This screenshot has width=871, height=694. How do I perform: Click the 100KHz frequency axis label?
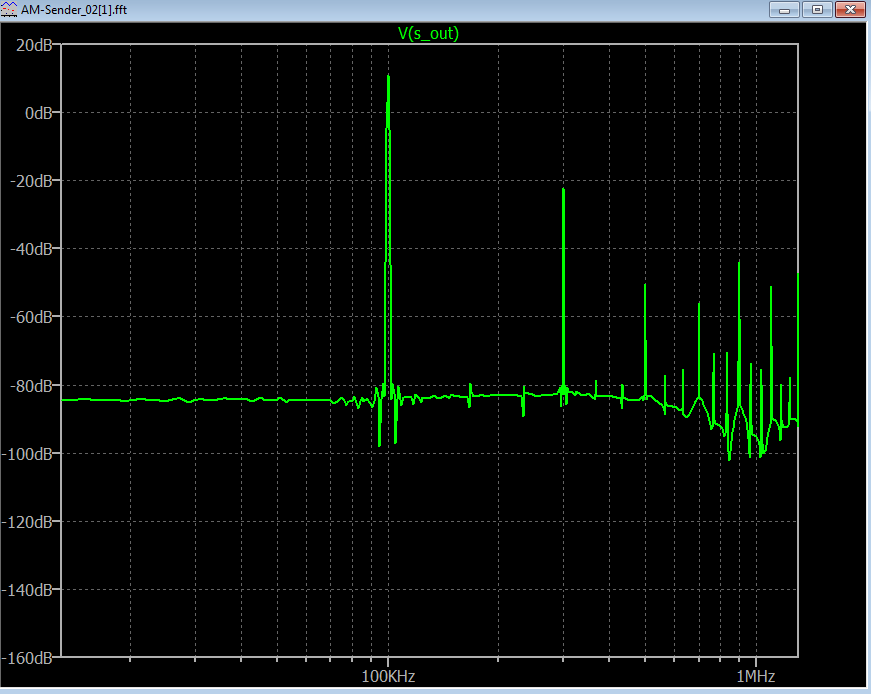click(387, 676)
